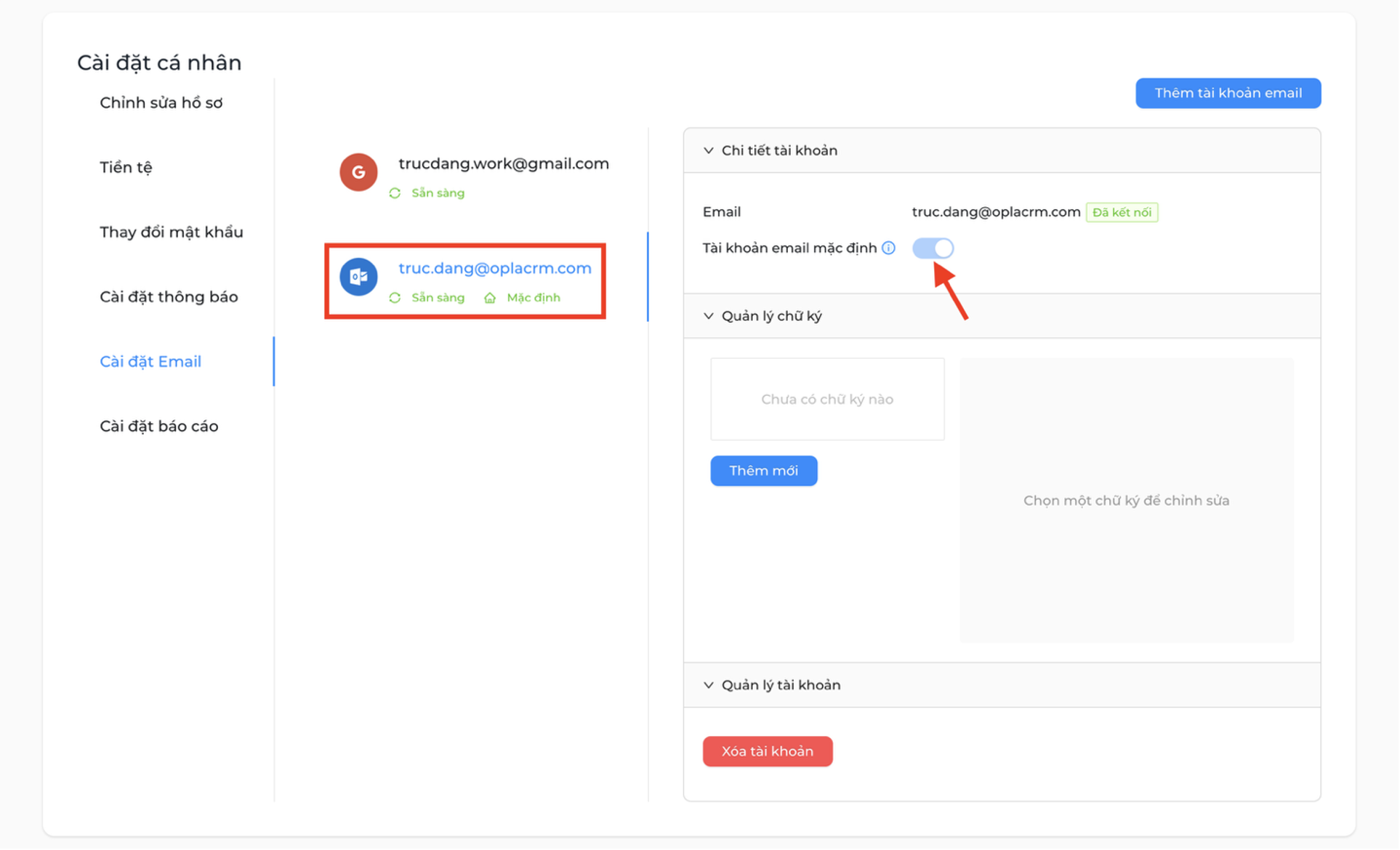
Task: Click truc.dang@oplacrm.com in account details
Action: [996, 212]
